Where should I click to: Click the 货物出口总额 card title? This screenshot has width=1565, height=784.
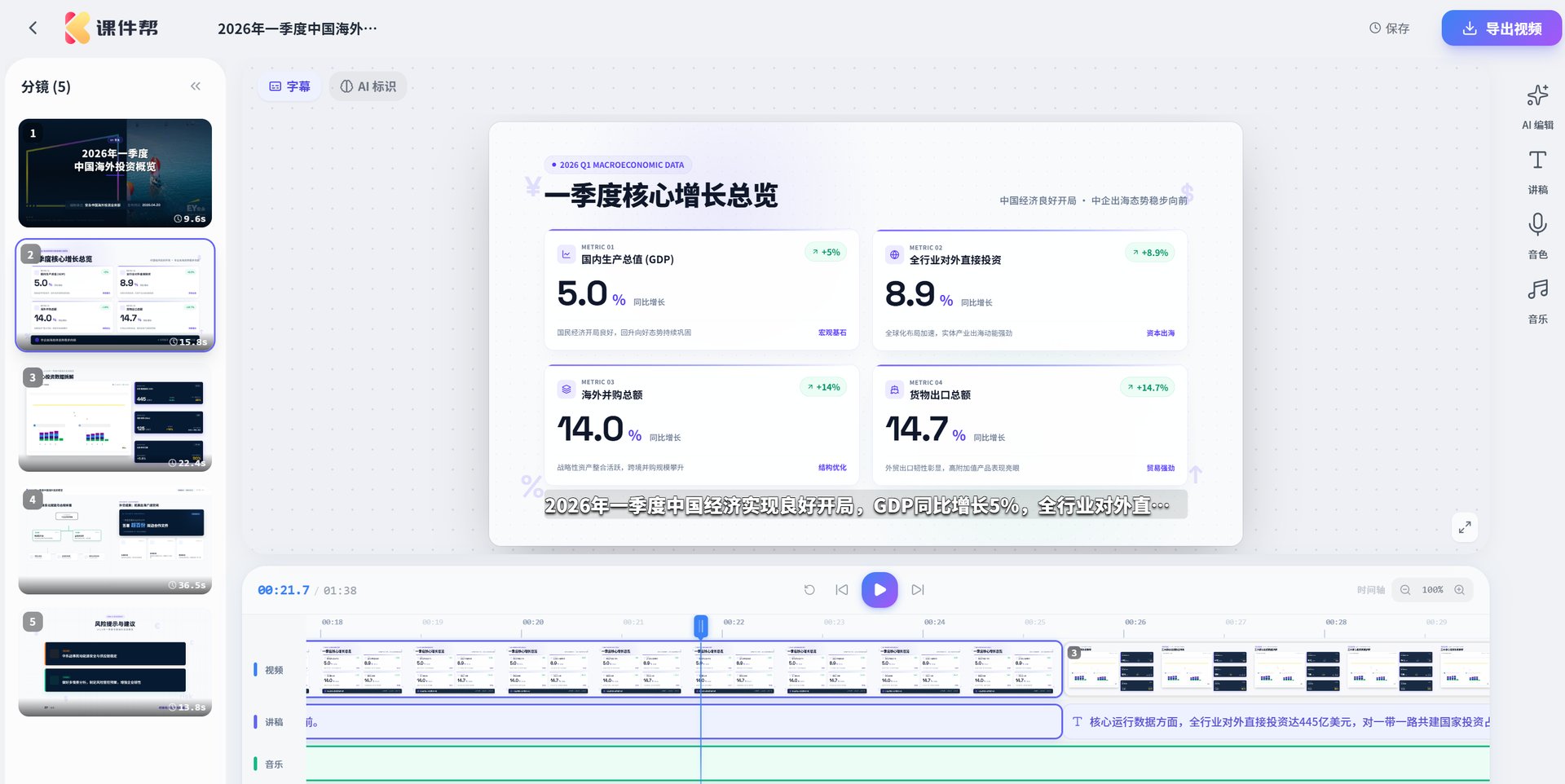point(940,395)
